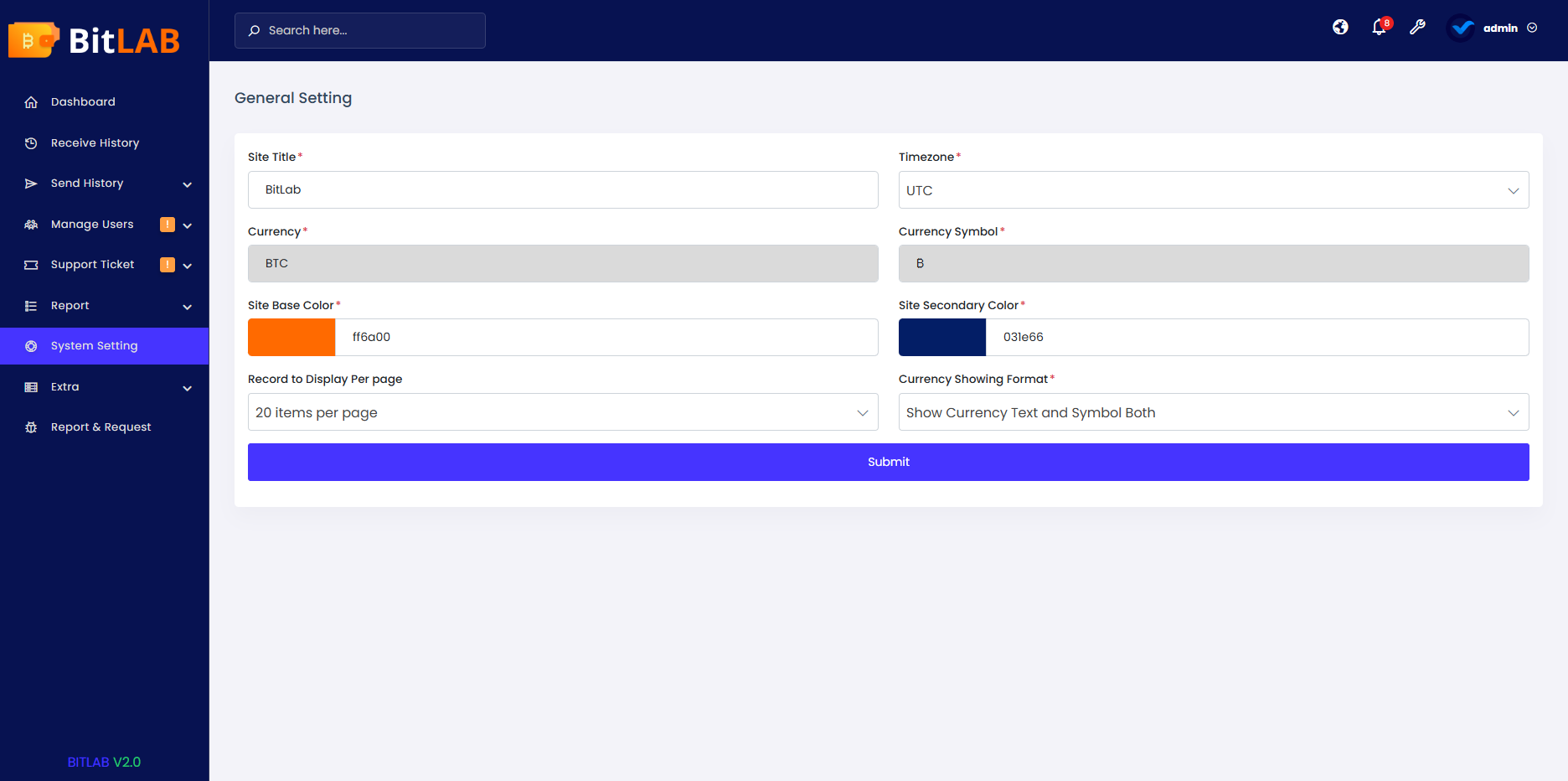Pick the orange Site Base Color swatch
Viewport: 1568px width, 781px height.
coord(291,337)
